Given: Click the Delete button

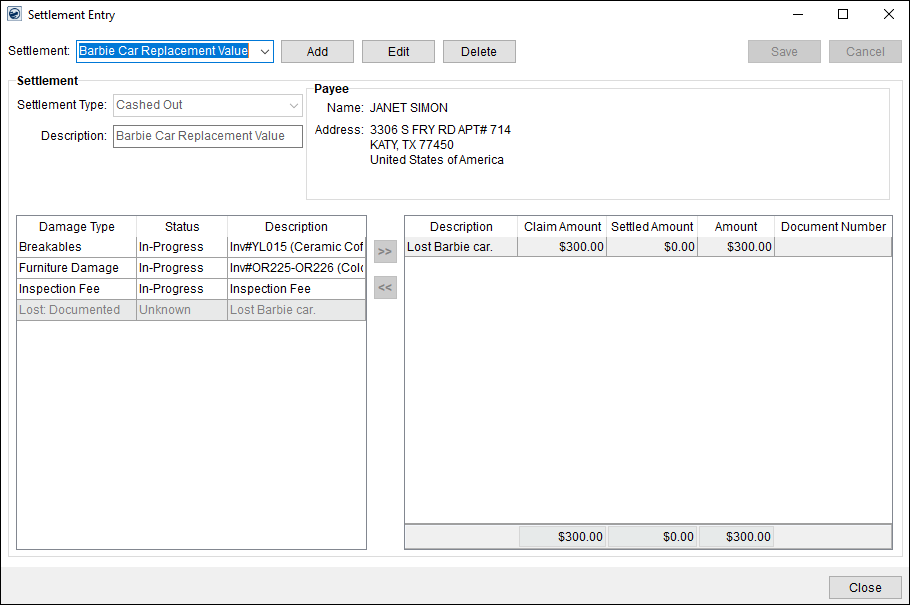Looking at the screenshot, I should 479,51.
